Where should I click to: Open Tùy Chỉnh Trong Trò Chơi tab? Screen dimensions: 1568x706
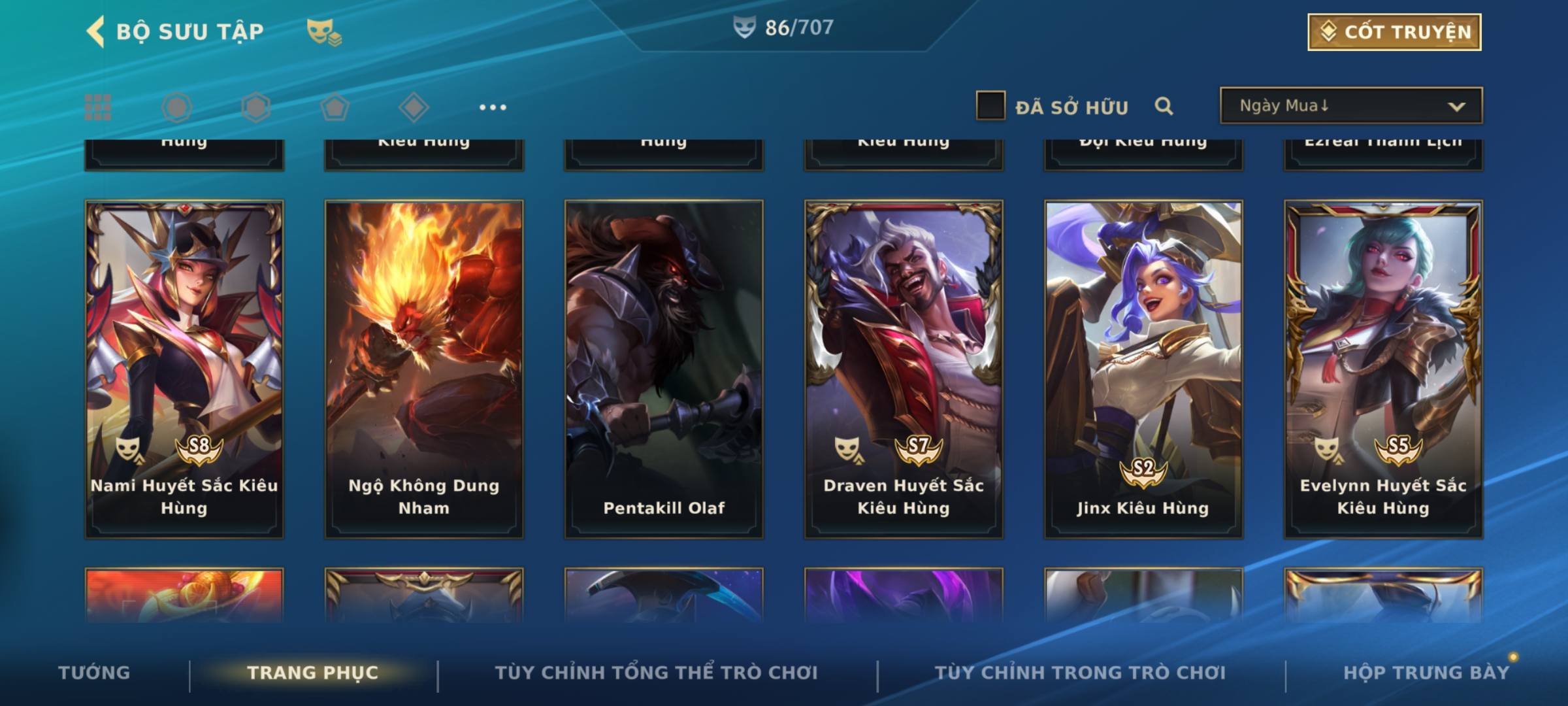1080,672
